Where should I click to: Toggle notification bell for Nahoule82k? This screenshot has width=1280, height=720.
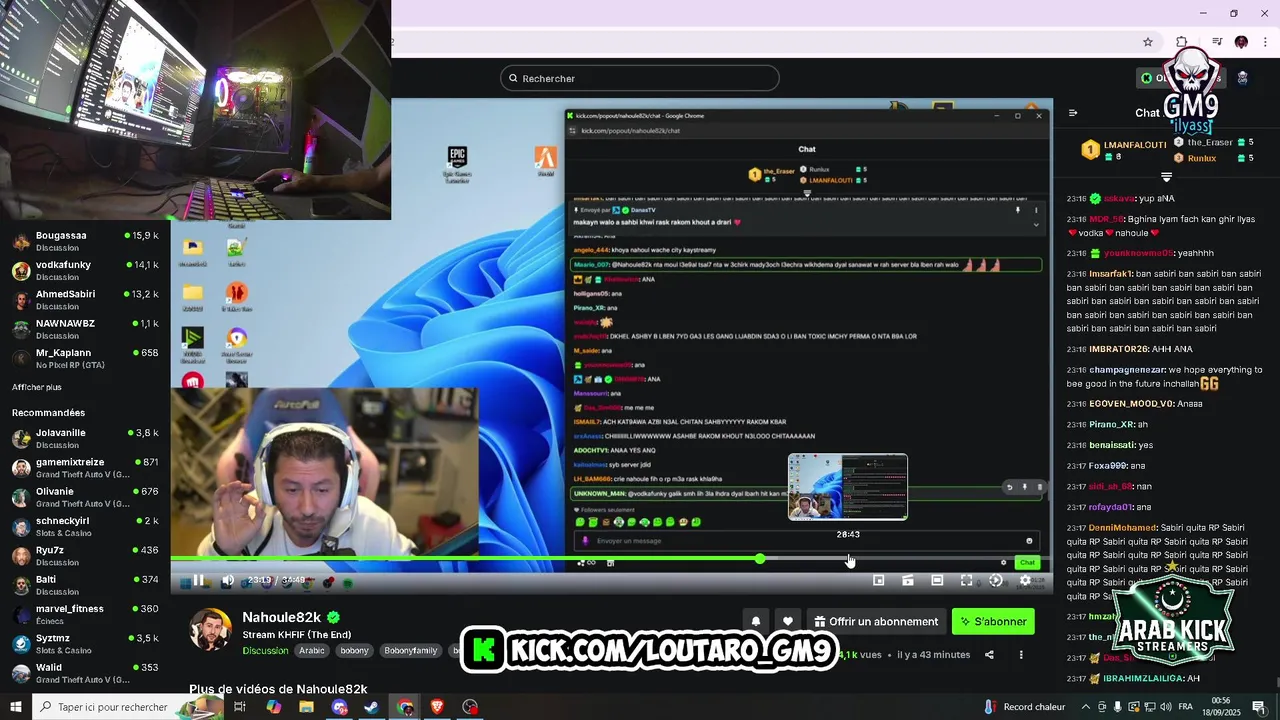756,622
